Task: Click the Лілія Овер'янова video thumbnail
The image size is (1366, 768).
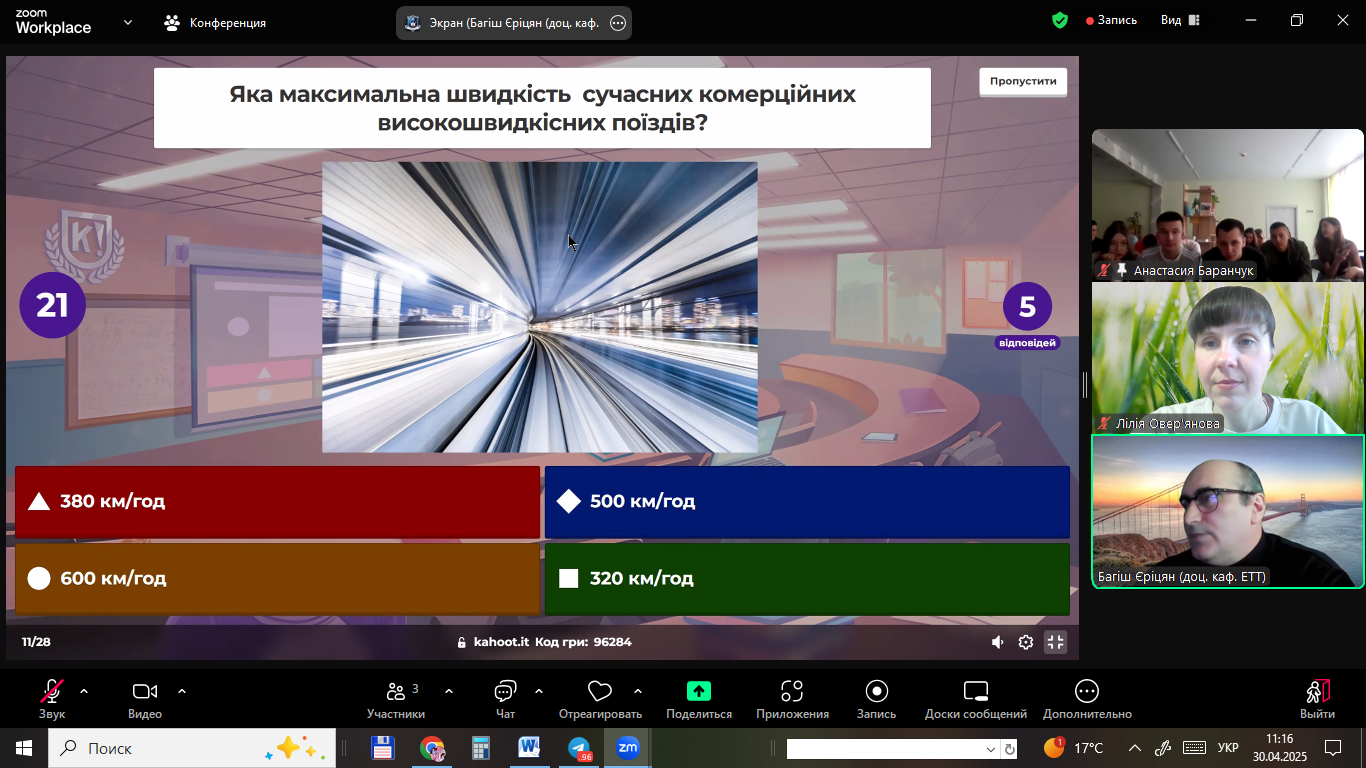Action: coord(1228,358)
